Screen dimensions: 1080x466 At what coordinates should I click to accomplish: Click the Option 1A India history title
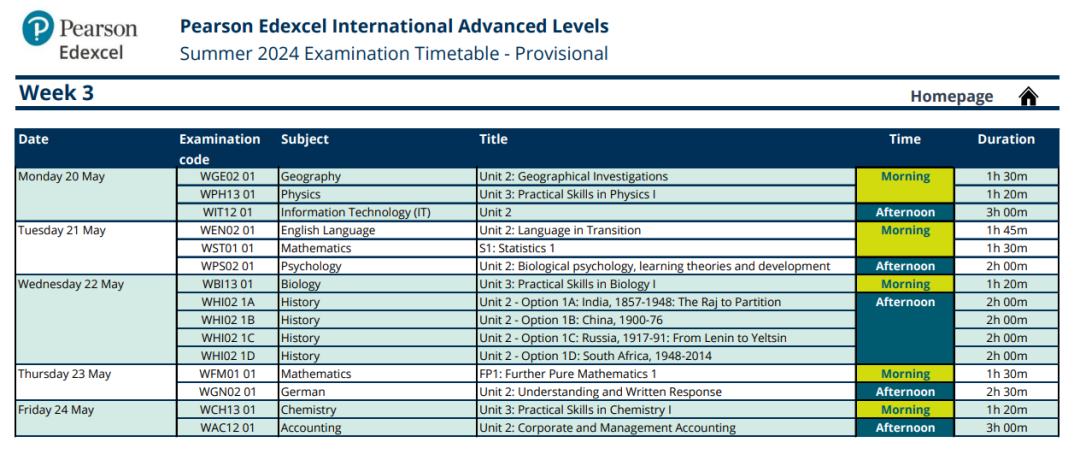tap(630, 301)
